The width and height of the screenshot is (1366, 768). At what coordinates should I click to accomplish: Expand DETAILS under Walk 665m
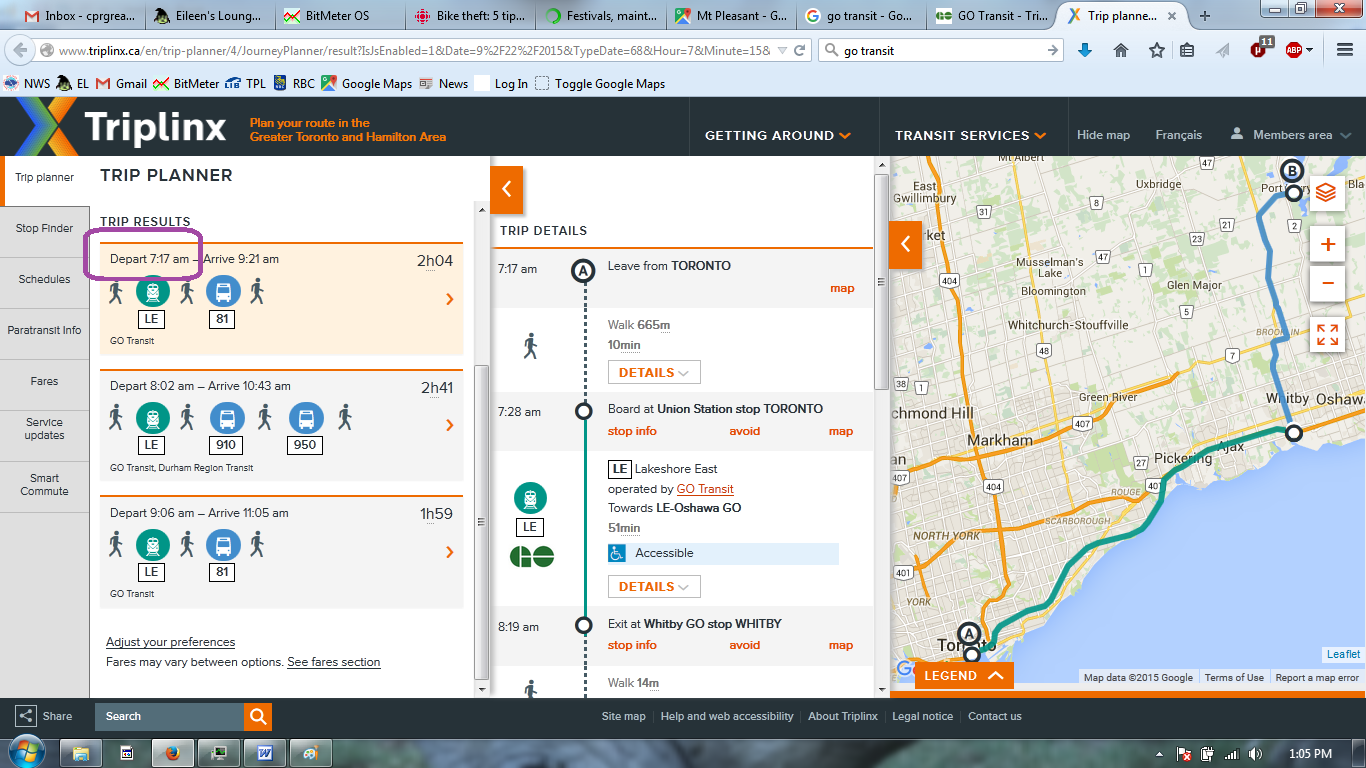point(654,372)
